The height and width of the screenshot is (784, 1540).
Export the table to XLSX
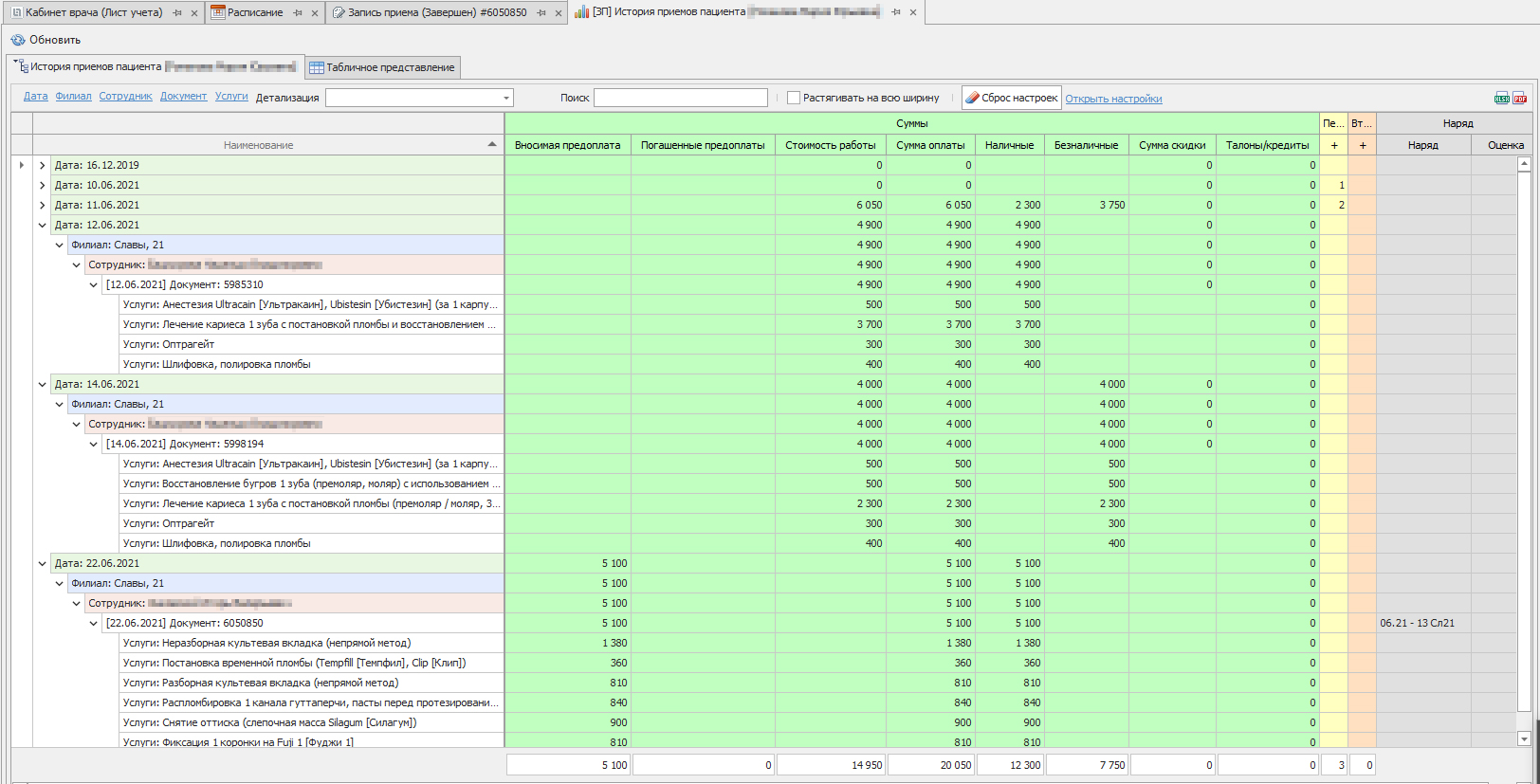pyautogui.click(x=1502, y=99)
